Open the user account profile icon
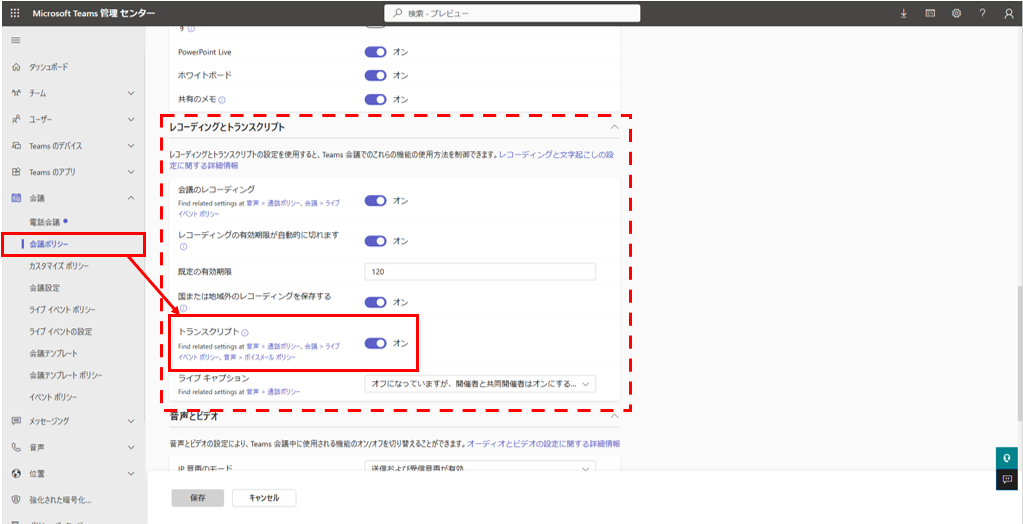 (x=1009, y=13)
